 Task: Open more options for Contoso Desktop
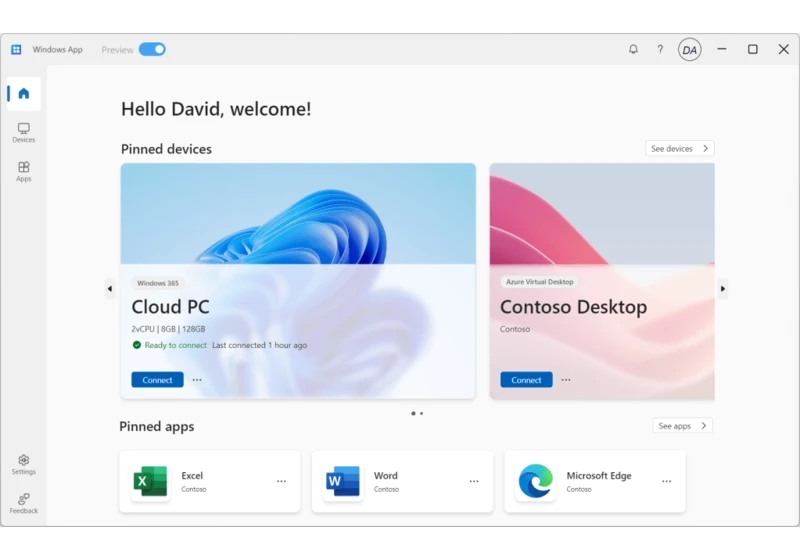pos(566,380)
